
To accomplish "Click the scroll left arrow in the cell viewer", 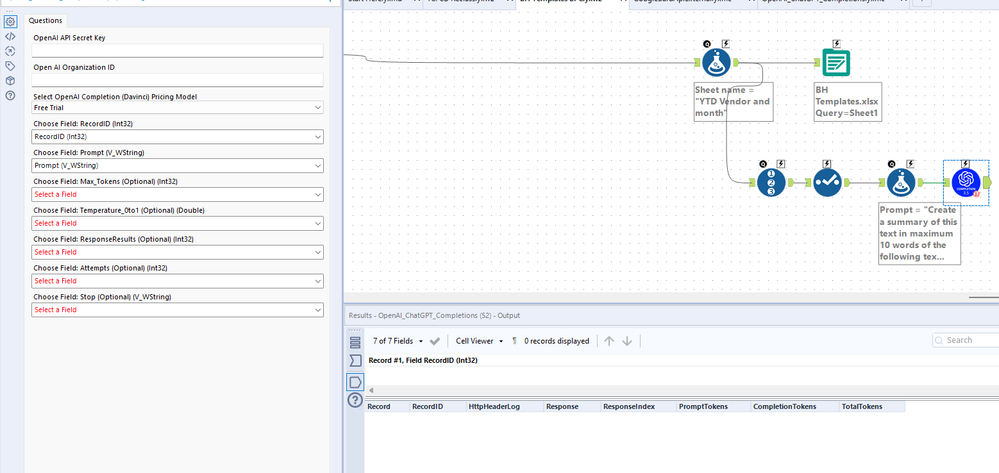I will 371,390.
